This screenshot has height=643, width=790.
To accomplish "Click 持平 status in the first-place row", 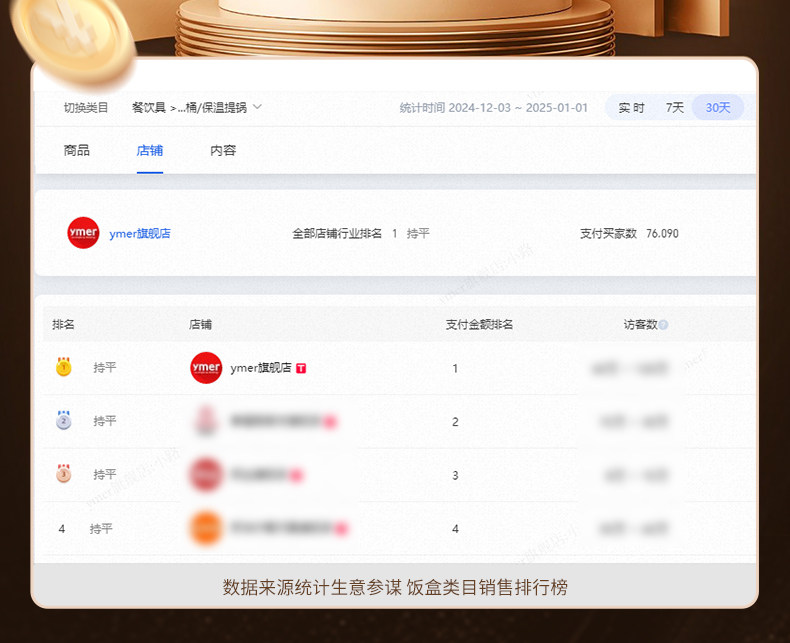I will coord(105,367).
